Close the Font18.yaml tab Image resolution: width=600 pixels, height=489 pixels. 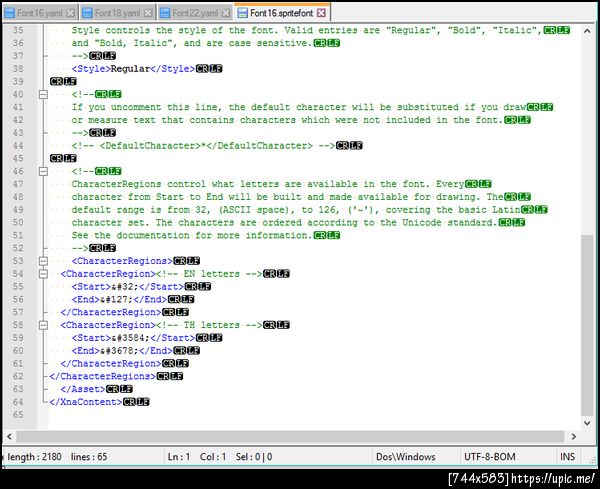click(x=148, y=13)
